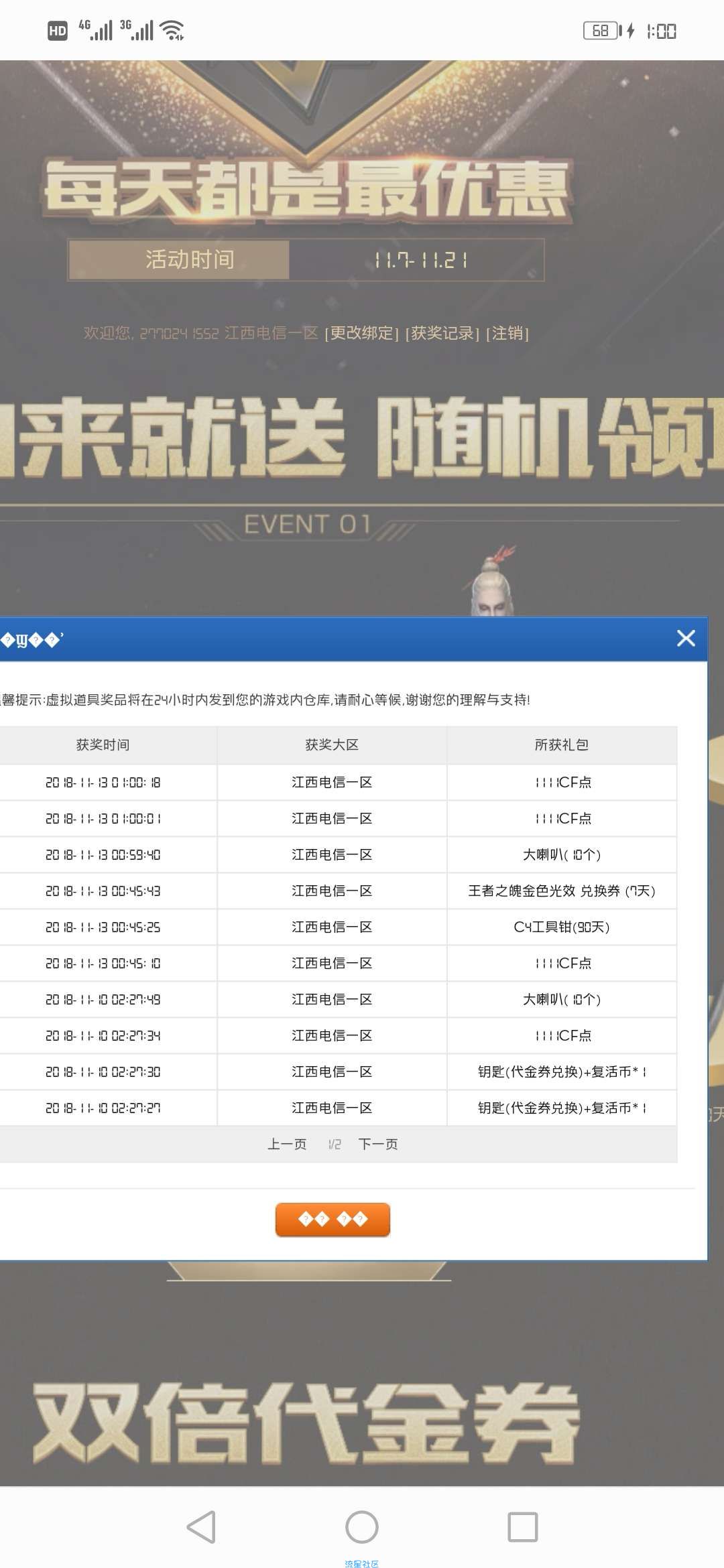Click the 所获礼包 column header
This screenshot has width=724, height=1568.
[562, 744]
